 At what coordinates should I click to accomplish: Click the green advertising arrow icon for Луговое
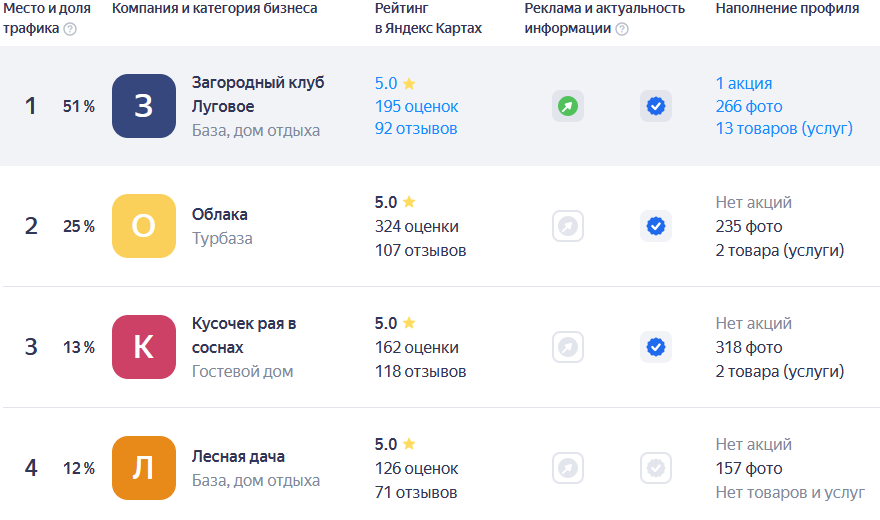point(568,106)
